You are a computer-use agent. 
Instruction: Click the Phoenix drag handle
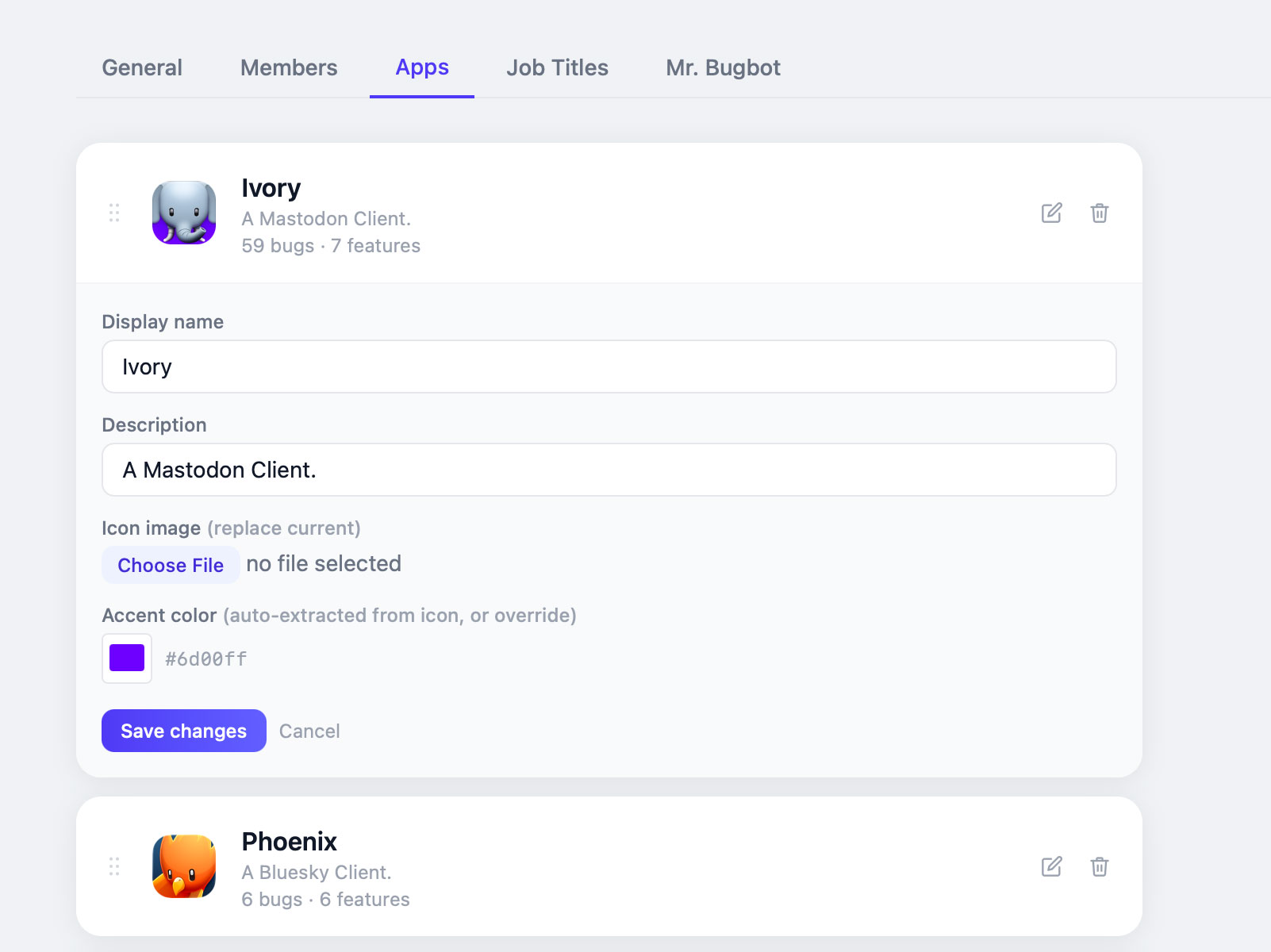pyautogui.click(x=114, y=866)
